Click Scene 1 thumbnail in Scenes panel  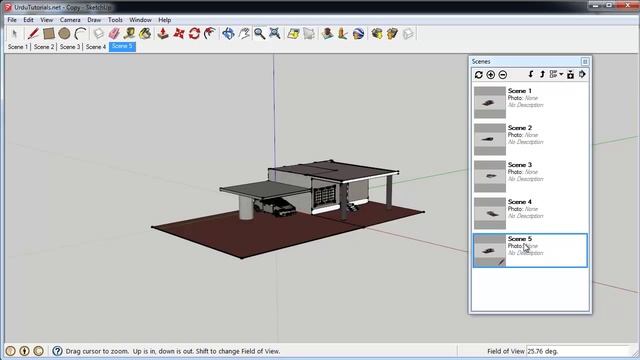pos(490,102)
